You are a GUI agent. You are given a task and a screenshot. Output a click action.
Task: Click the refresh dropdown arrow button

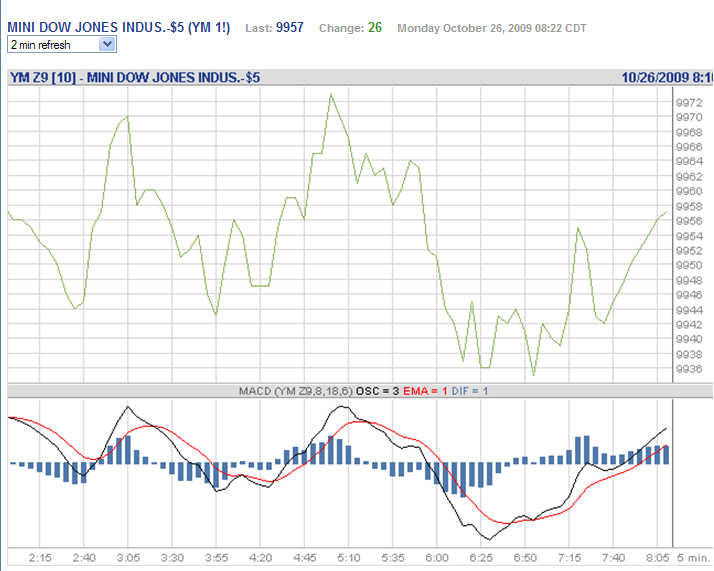point(107,45)
